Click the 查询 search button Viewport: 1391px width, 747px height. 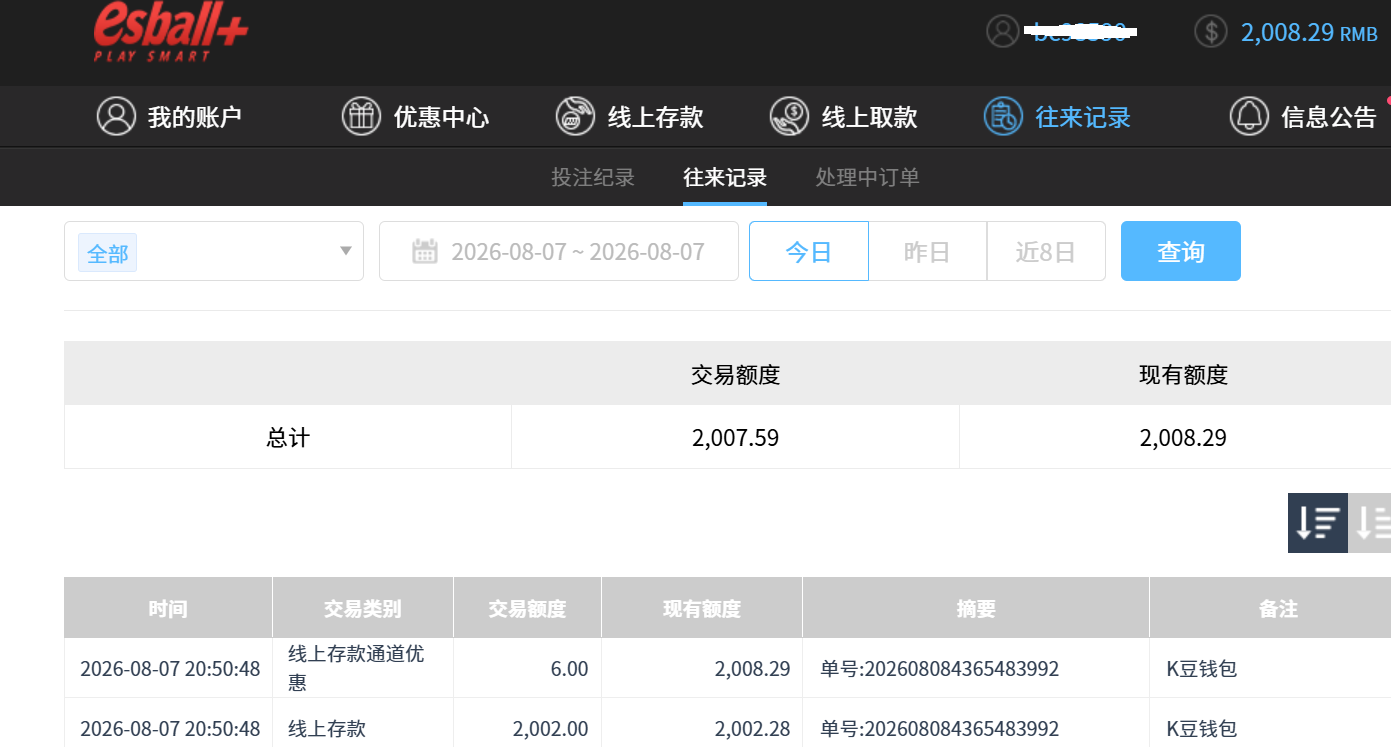(x=1181, y=251)
